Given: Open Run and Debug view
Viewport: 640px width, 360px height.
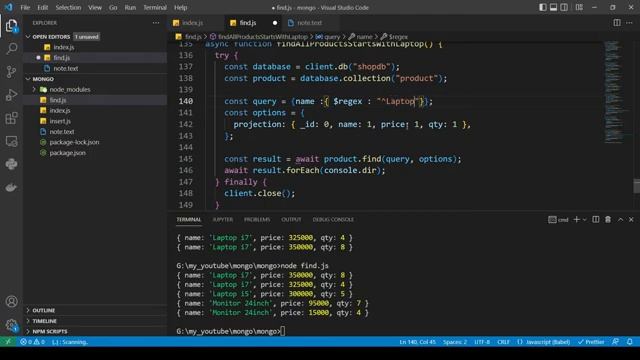Looking at the screenshot, I should click(11, 95).
